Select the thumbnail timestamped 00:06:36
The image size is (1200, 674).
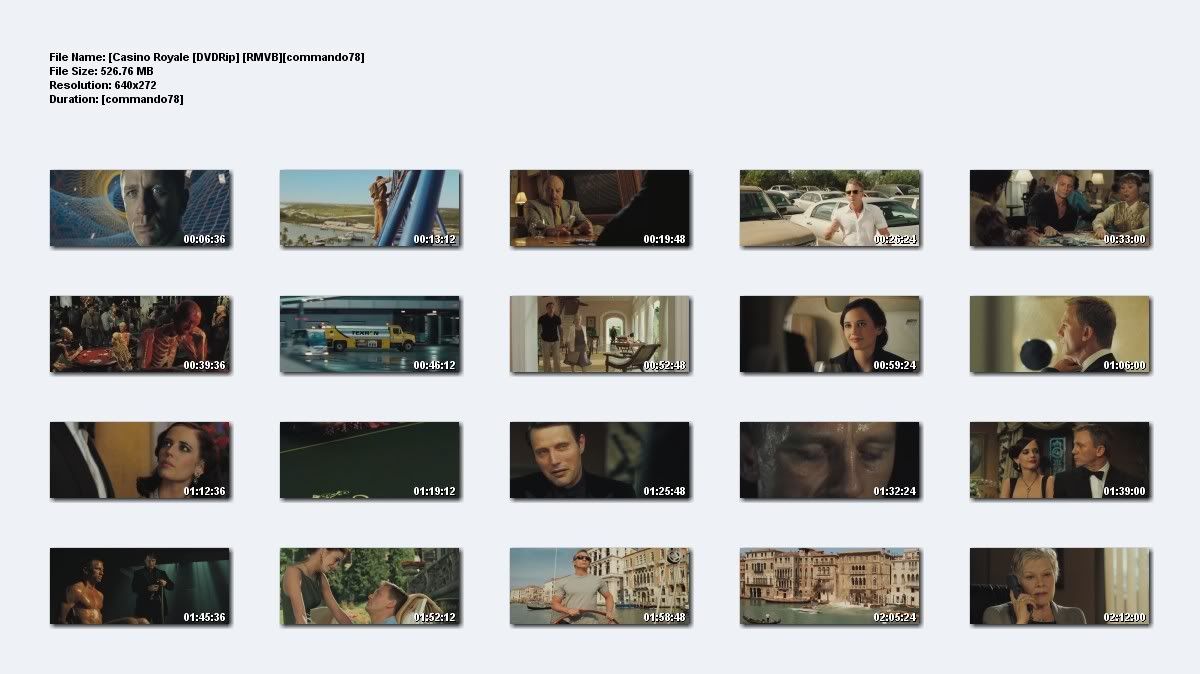(140, 208)
